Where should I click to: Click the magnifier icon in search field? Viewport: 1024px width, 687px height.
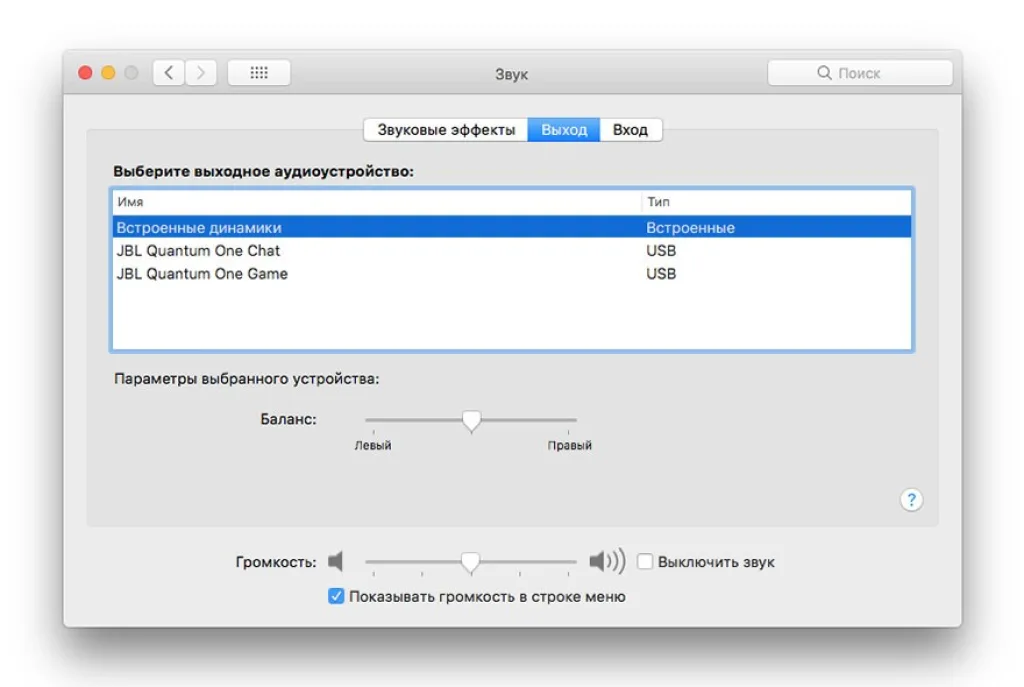click(x=824, y=72)
